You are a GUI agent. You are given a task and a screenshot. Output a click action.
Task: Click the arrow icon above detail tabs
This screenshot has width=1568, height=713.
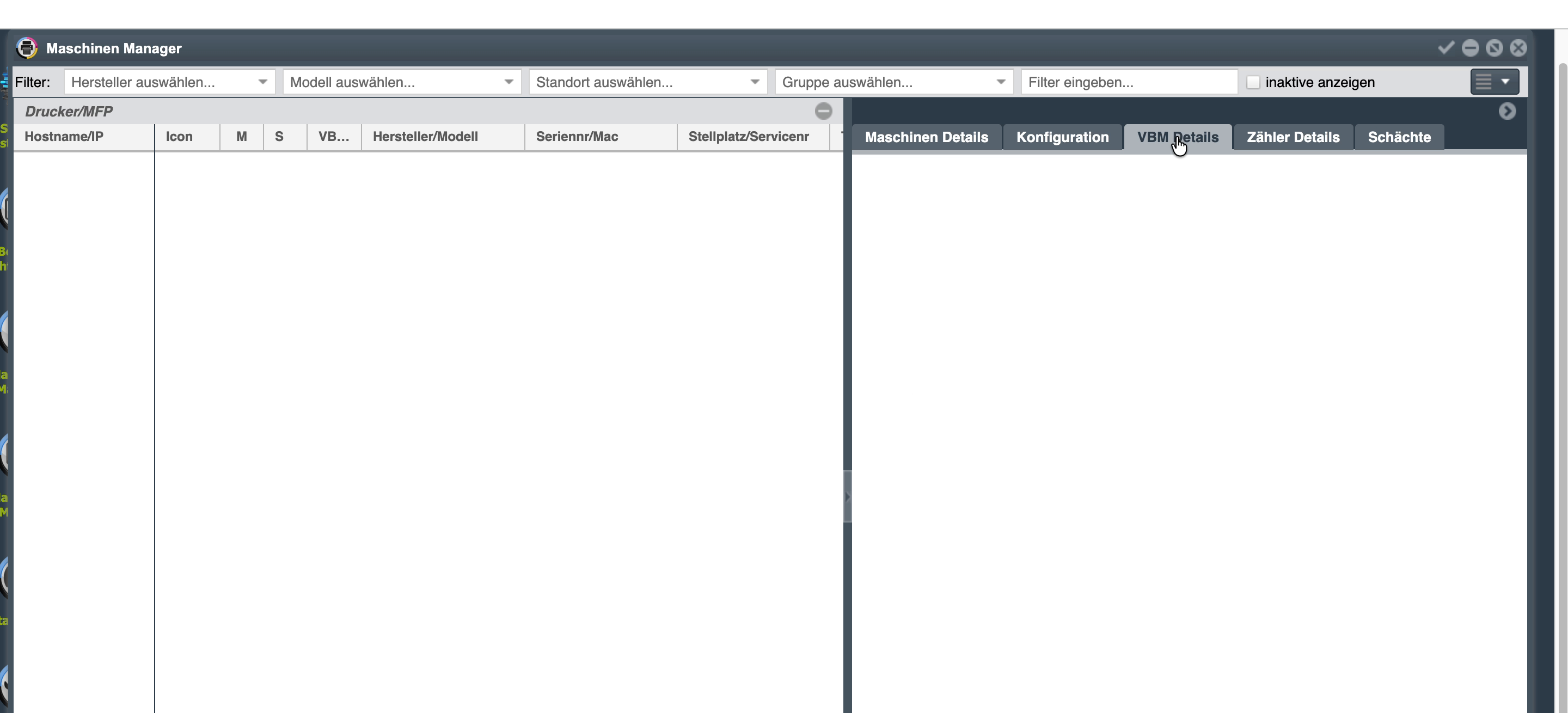click(x=1507, y=110)
